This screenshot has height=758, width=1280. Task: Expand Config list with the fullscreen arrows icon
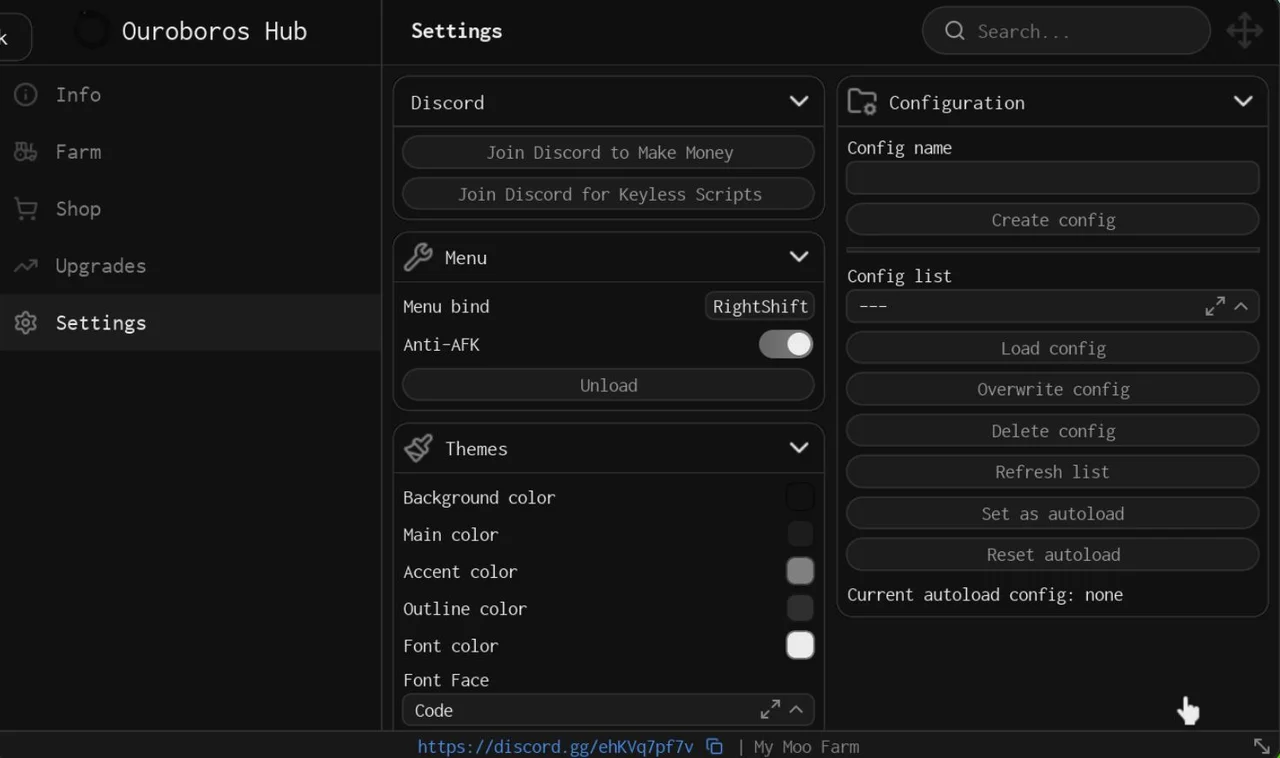click(1215, 306)
